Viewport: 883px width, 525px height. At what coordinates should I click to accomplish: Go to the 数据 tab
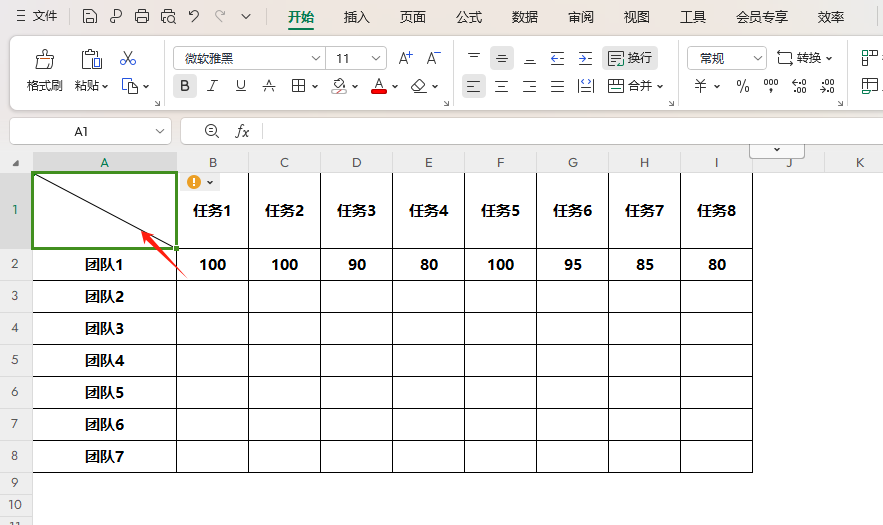[x=524, y=17]
